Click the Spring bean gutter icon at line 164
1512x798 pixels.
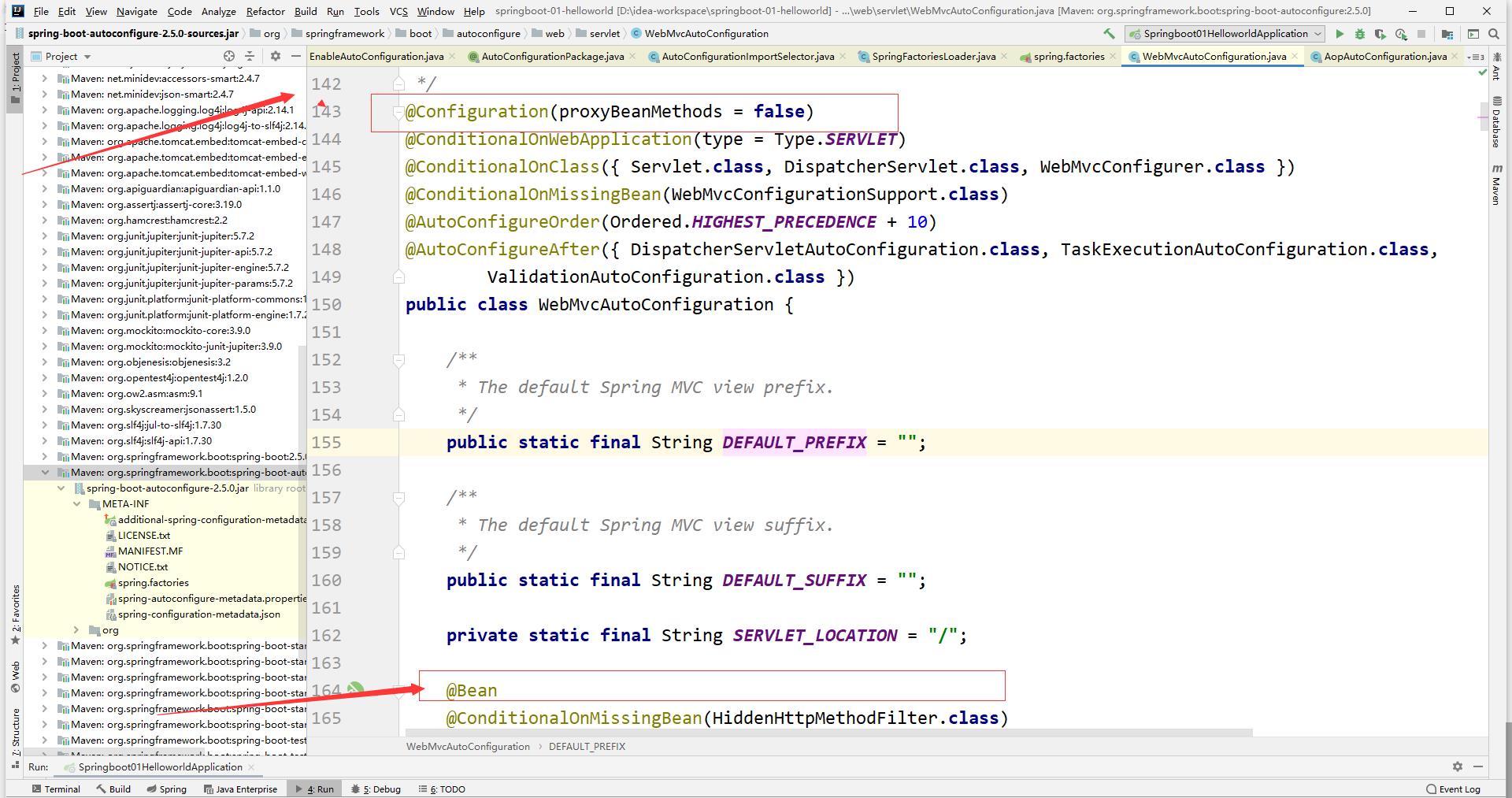[356, 689]
